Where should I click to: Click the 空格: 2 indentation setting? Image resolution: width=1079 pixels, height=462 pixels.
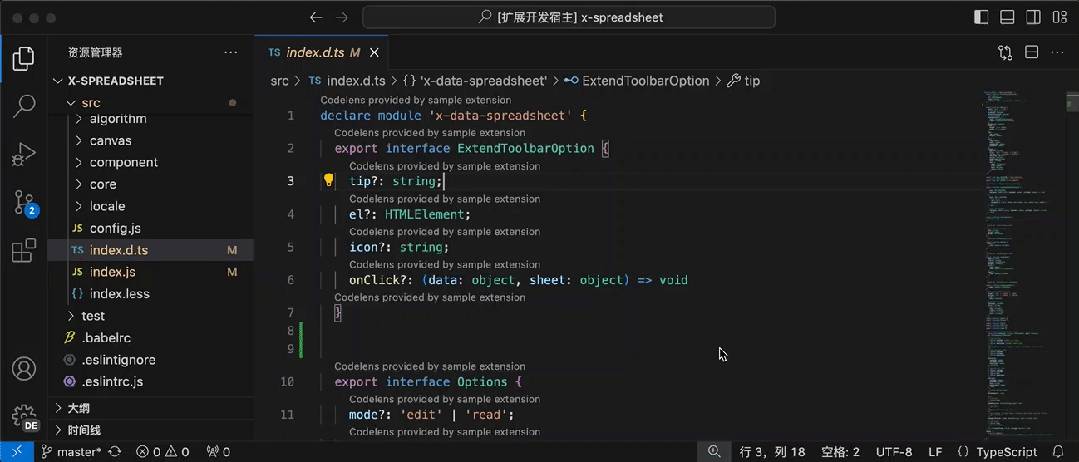coord(841,452)
